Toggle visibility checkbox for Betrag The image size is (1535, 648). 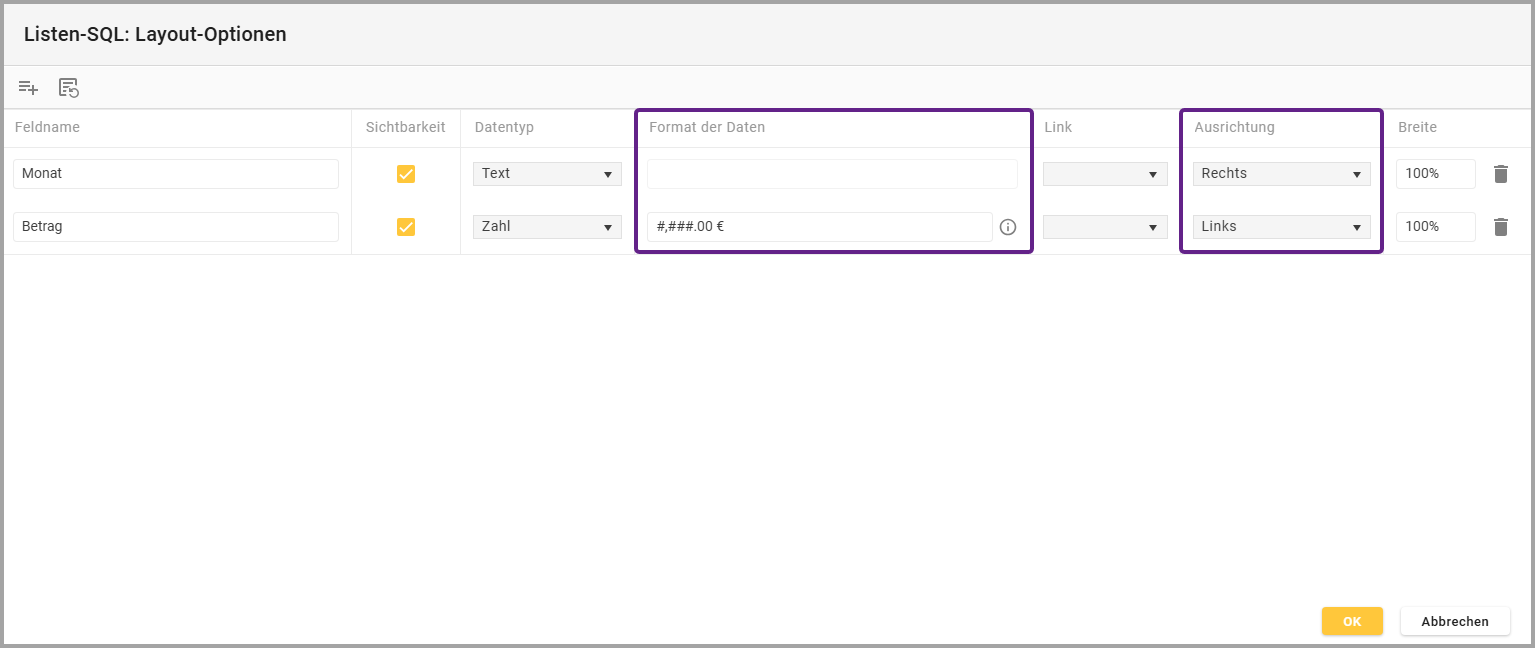406,227
